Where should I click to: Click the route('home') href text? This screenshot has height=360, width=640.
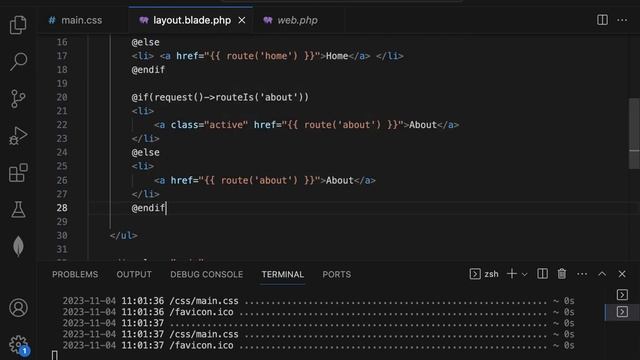(x=262, y=56)
